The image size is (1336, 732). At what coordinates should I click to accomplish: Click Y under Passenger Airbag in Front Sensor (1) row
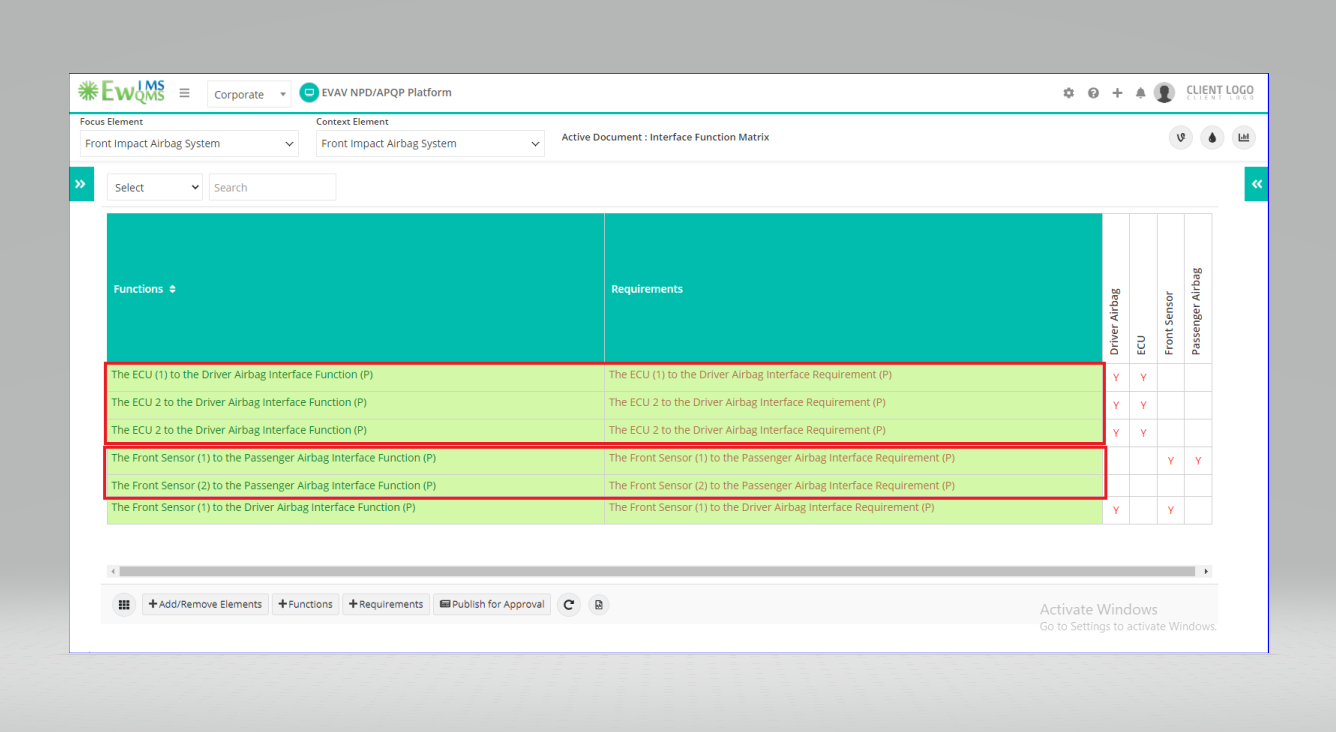(x=1198, y=461)
